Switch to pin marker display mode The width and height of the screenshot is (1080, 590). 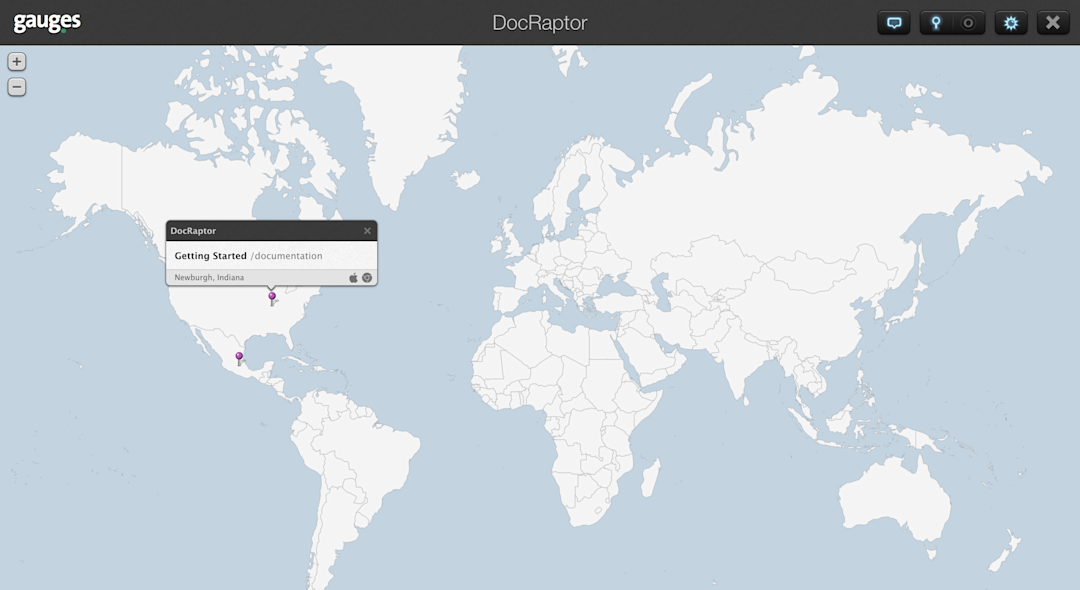936,23
